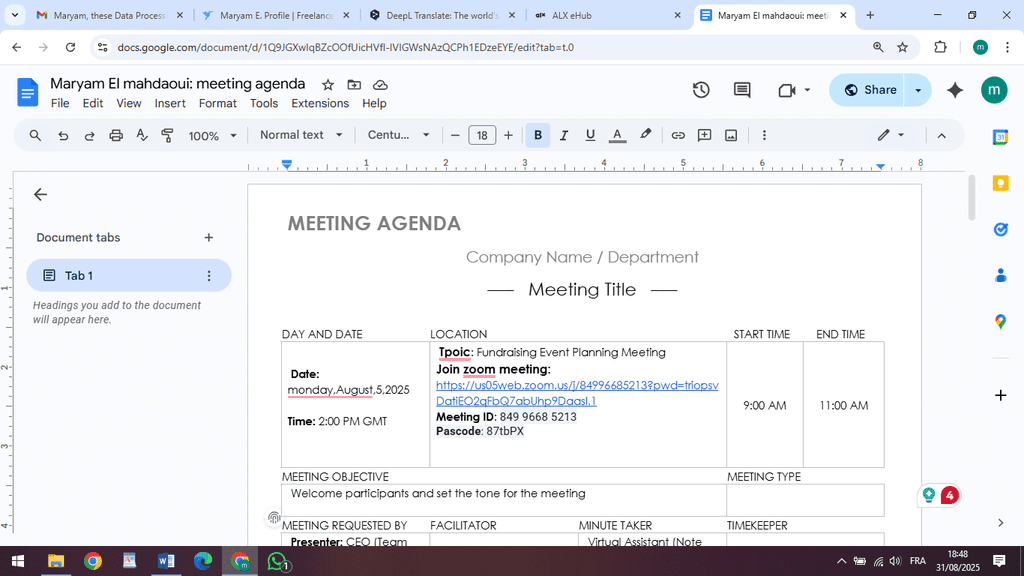Toggle underline formatting
Viewport: 1024px width, 576px height.
[590, 135]
